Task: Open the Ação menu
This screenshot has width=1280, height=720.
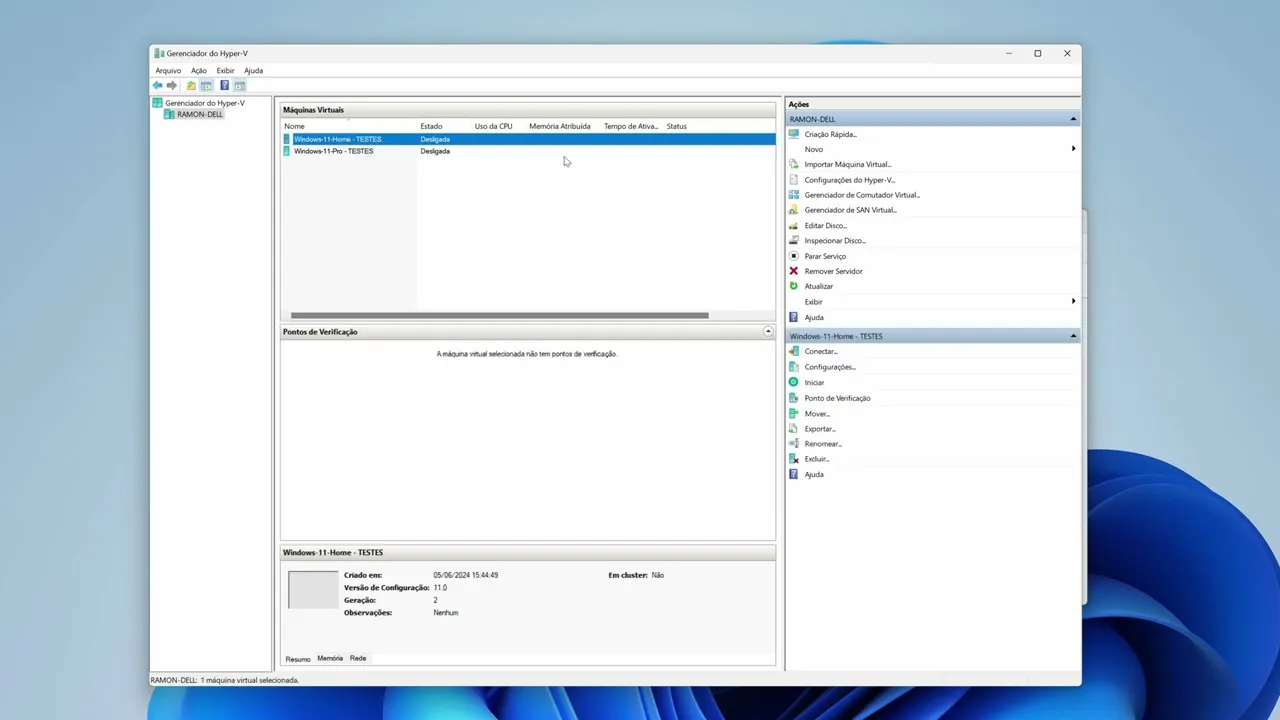Action: (x=199, y=71)
